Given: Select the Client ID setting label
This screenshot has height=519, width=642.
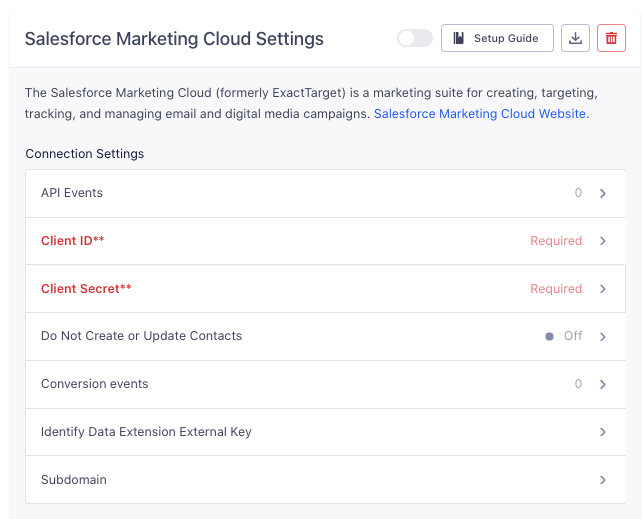Looking at the screenshot, I should (x=73, y=241).
